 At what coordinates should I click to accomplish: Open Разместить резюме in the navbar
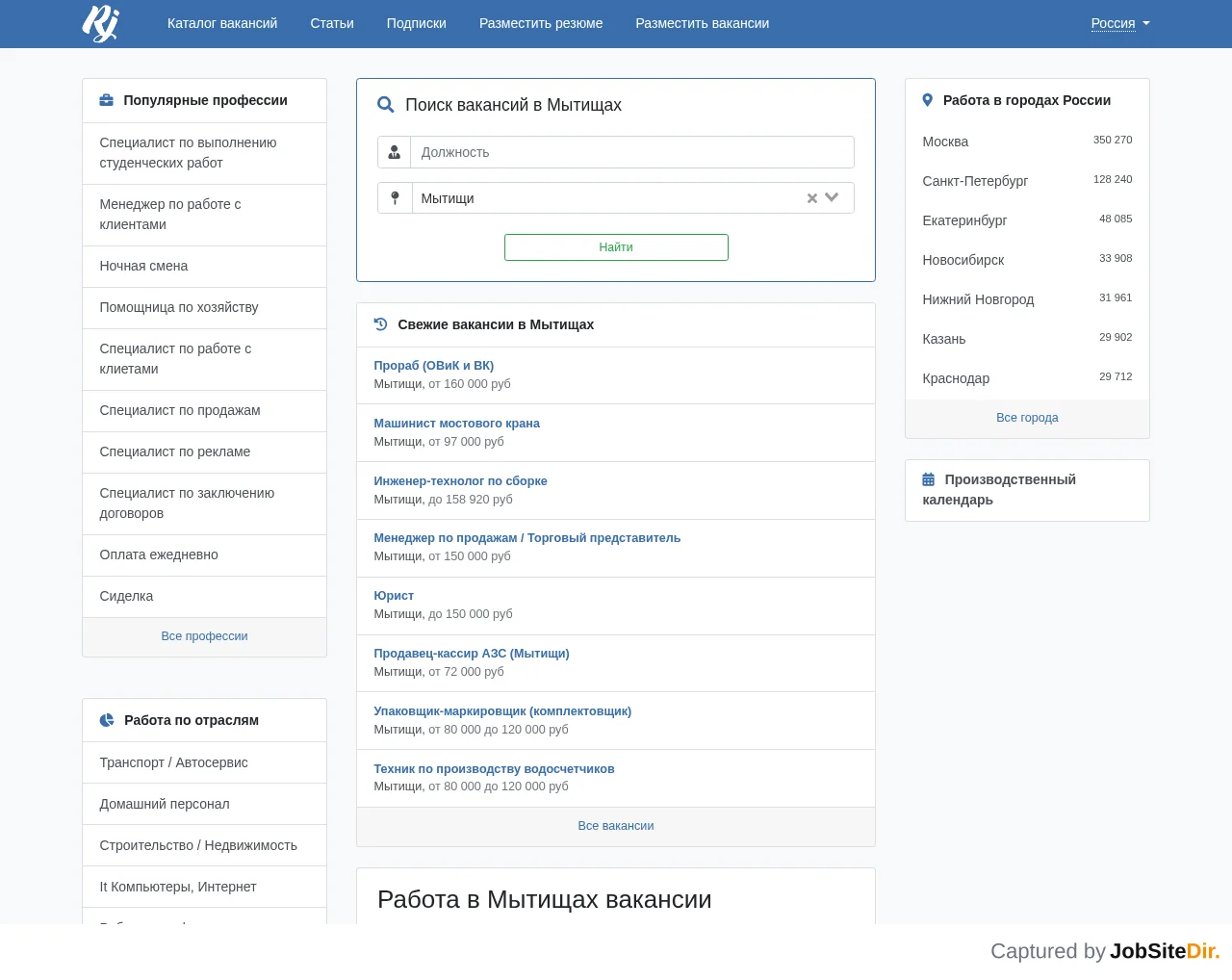pos(541,23)
